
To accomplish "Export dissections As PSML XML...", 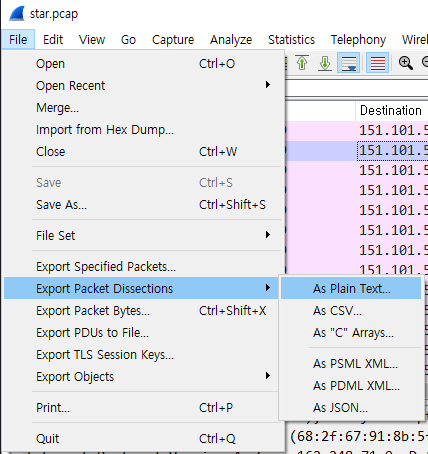I will point(351,364).
